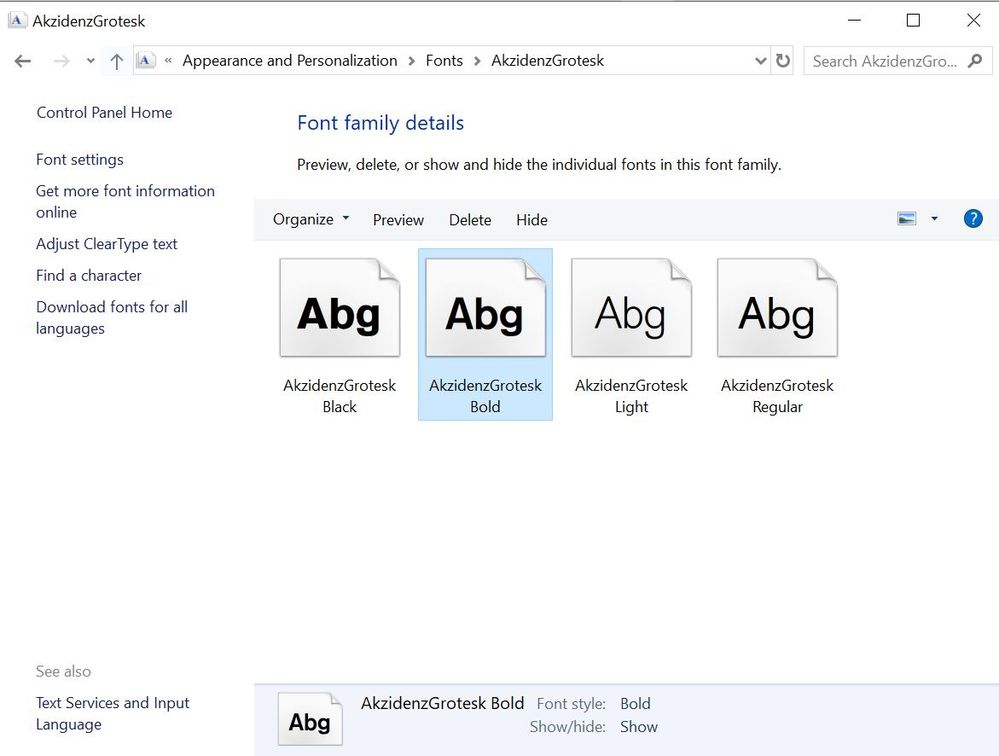Screen dimensions: 999x756
Task: Click the Font style value Bold
Action: [635, 704]
